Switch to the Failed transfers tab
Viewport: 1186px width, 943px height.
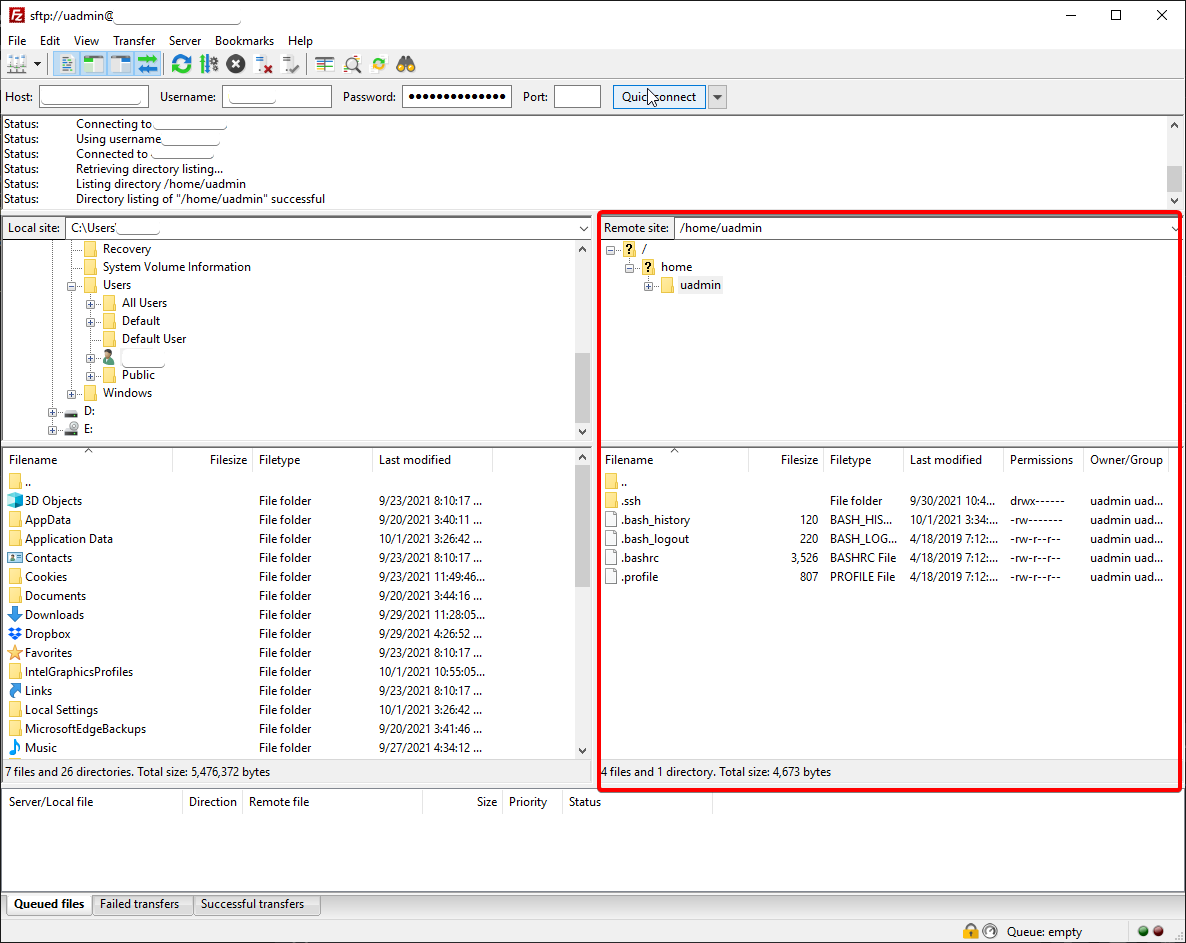click(x=140, y=904)
